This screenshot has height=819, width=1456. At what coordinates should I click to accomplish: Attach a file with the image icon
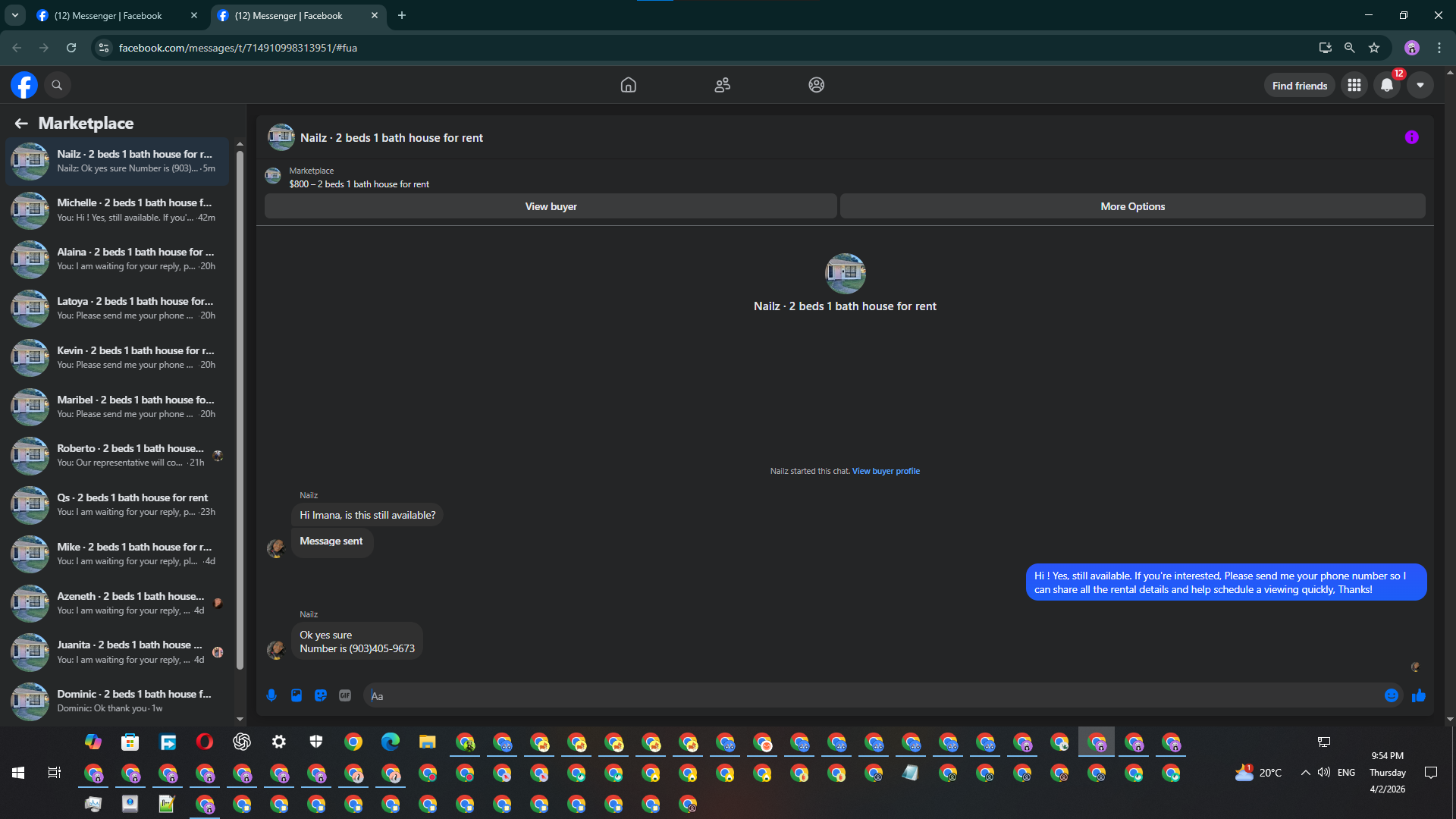tap(297, 695)
